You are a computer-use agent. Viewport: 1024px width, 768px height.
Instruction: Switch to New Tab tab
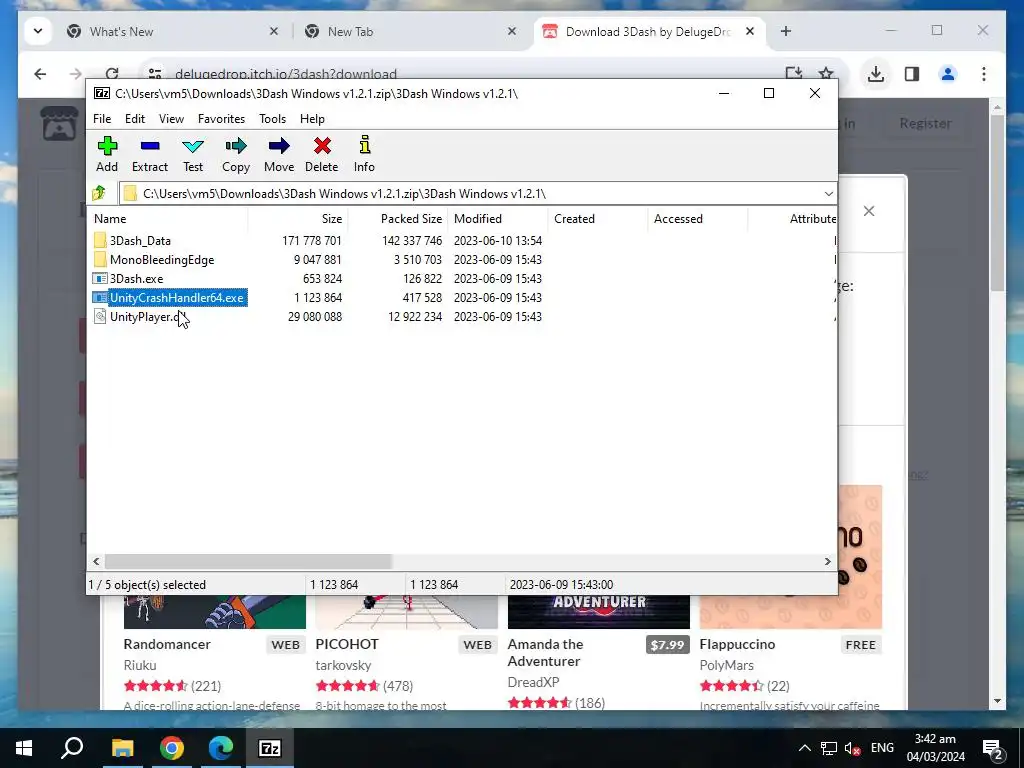coord(411,31)
